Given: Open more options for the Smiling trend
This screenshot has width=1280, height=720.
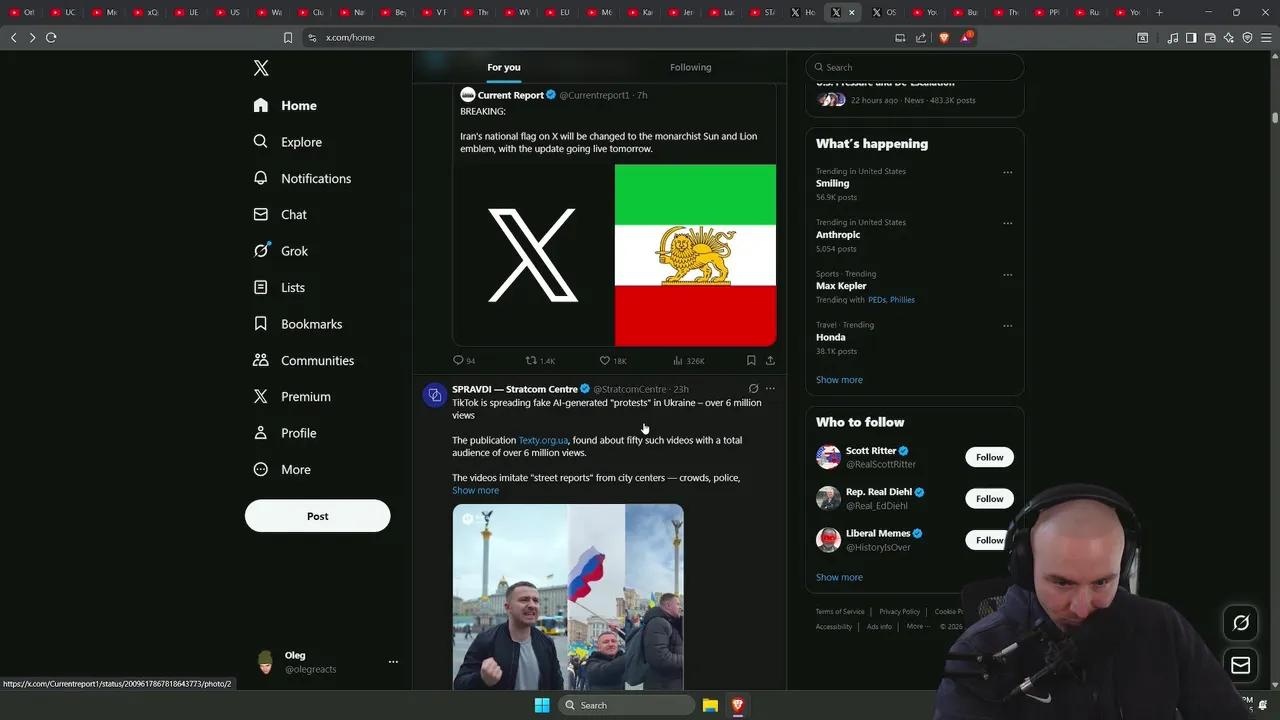Looking at the screenshot, I should click(x=1007, y=172).
